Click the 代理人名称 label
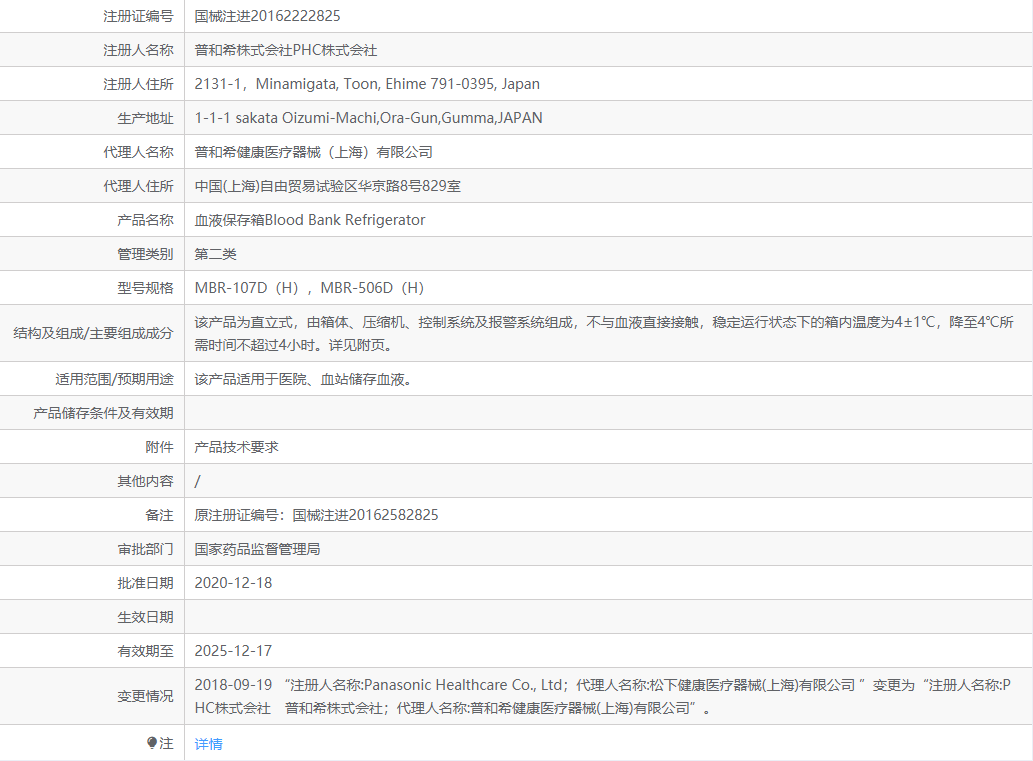Viewport: 1033px width, 761px height. click(138, 152)
